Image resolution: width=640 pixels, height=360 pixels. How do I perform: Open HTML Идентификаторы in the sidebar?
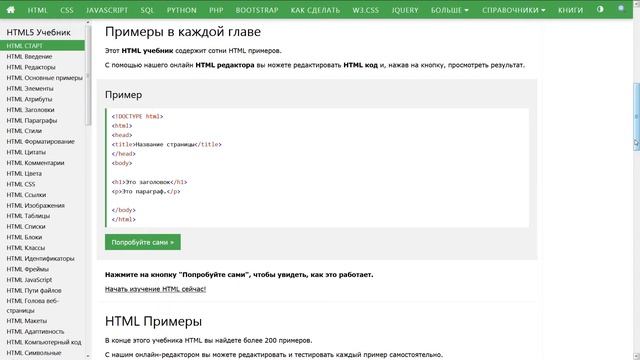tap(40, 258)
